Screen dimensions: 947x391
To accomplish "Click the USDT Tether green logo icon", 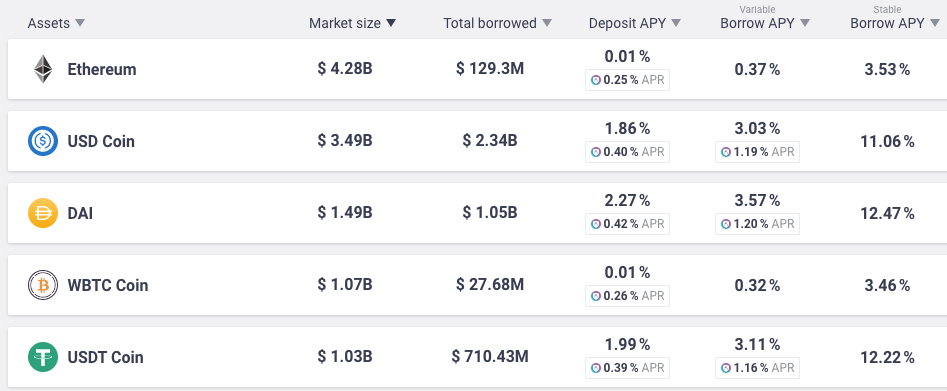I will tap(43, 357).
